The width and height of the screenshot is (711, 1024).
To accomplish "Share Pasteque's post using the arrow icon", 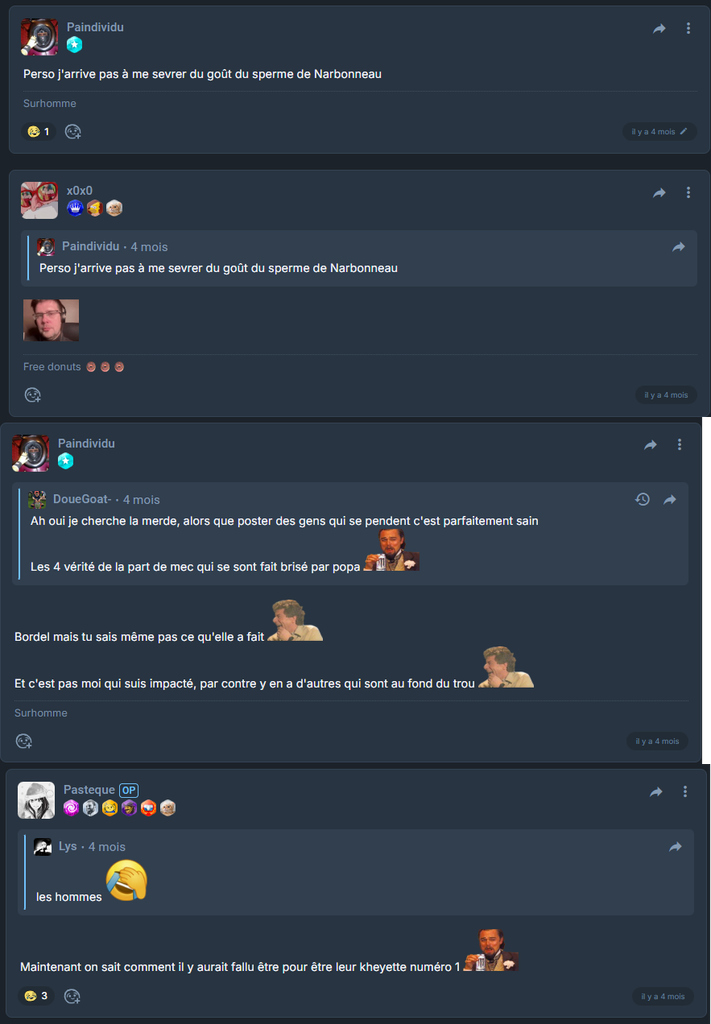I will point(656,792).
